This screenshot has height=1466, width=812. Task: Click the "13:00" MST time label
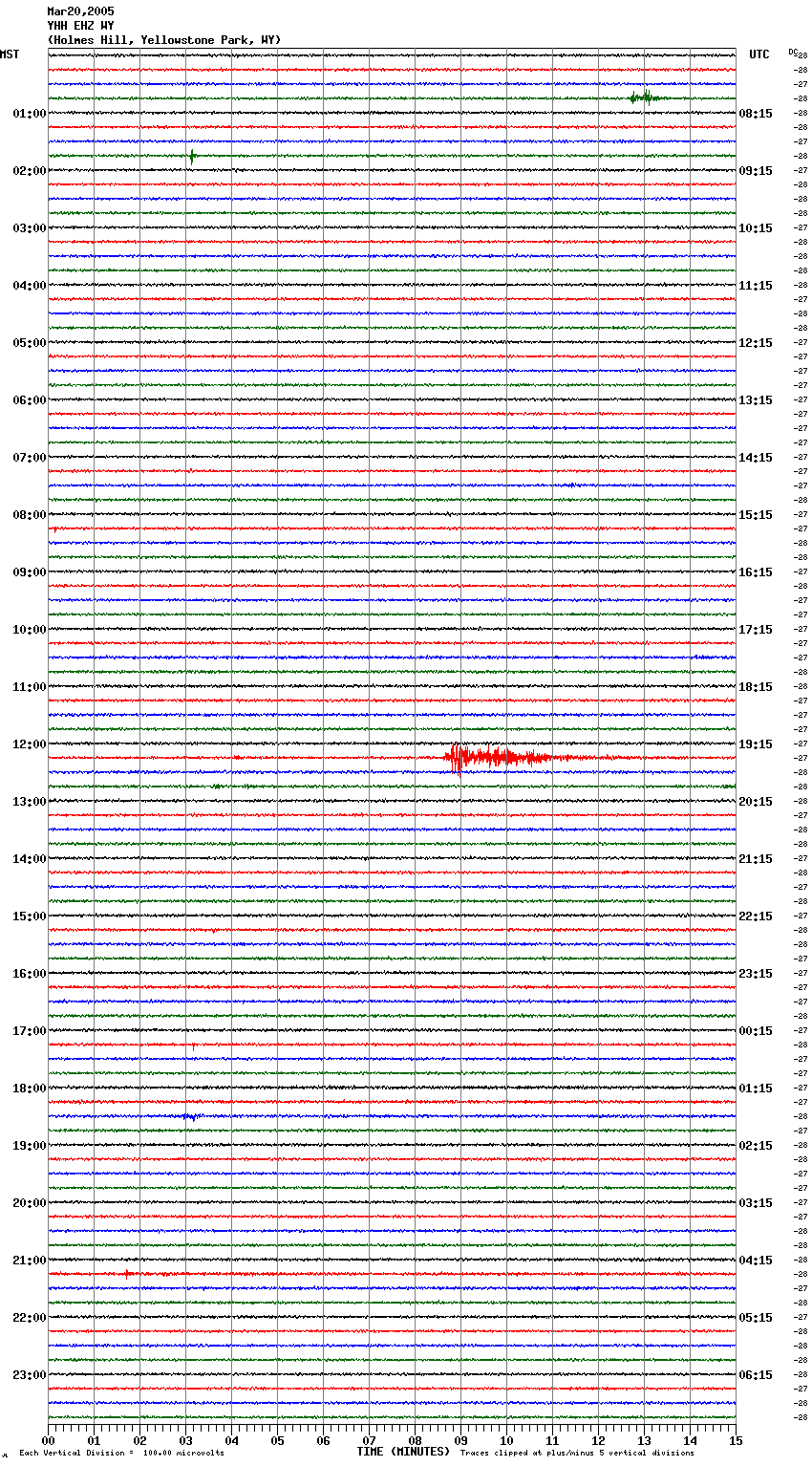(x=30, y=802)
